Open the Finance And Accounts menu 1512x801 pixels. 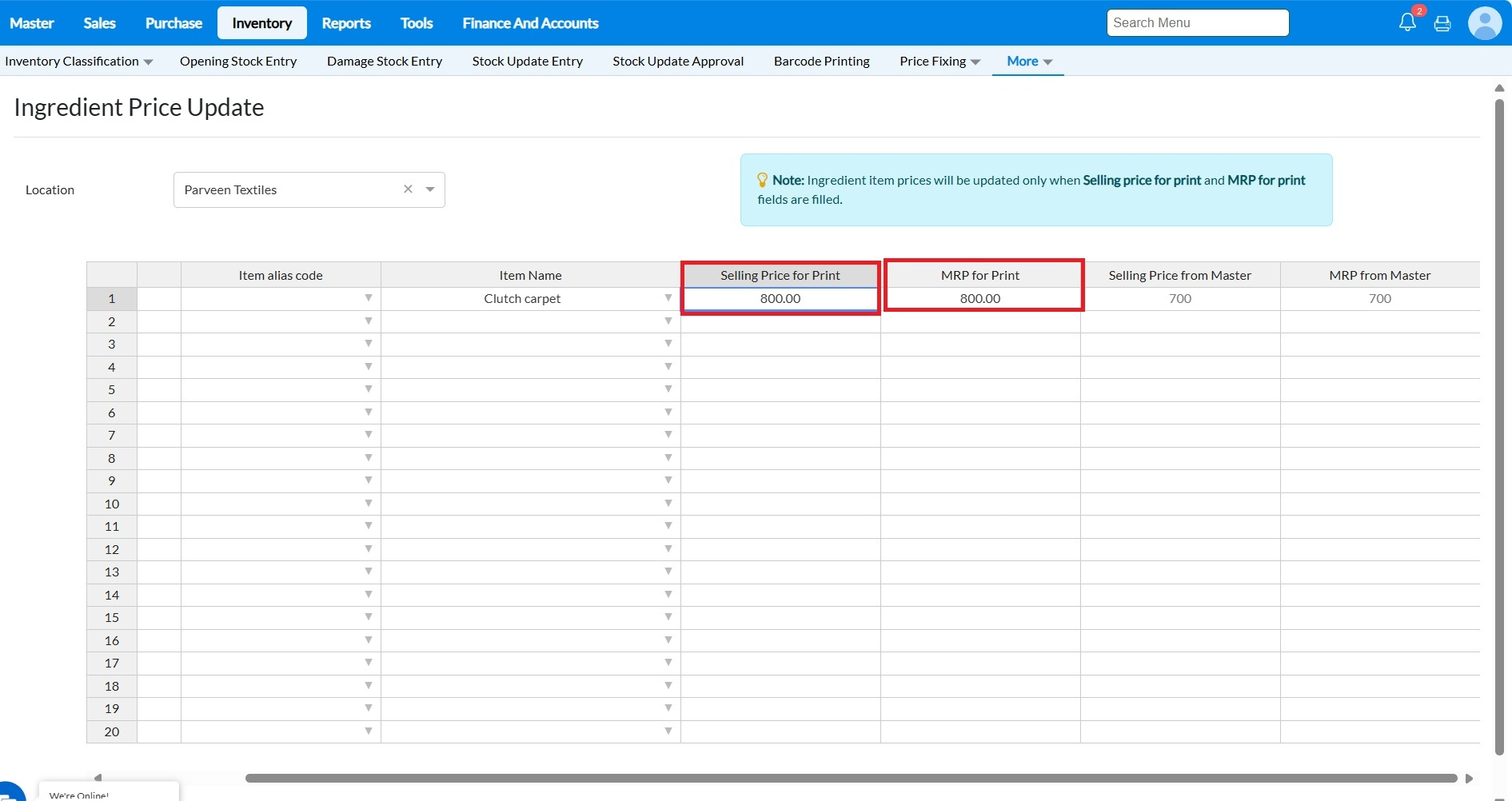click(530, 23)
